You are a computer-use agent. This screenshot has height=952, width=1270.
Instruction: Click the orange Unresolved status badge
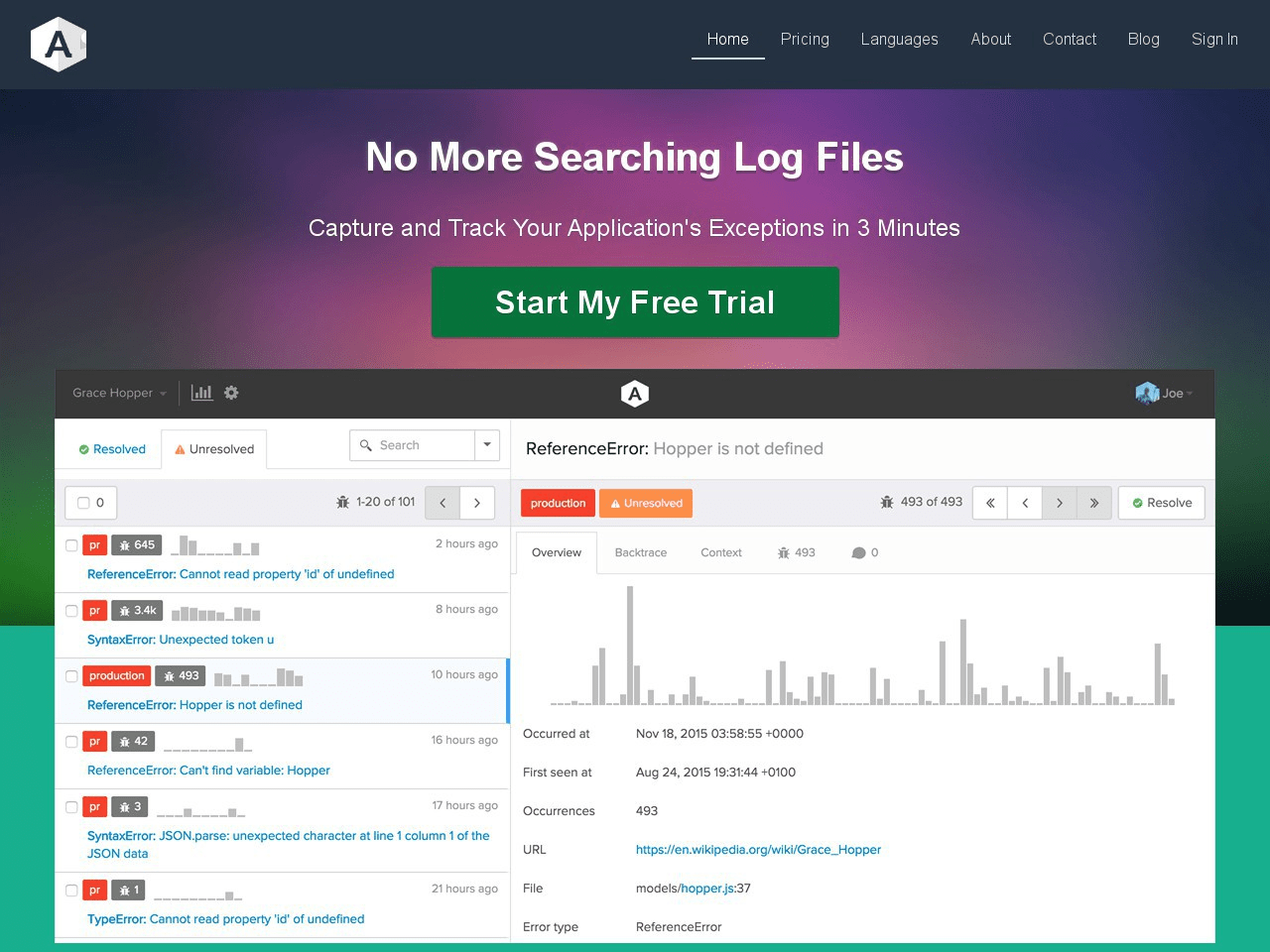[x=646, y=503]
